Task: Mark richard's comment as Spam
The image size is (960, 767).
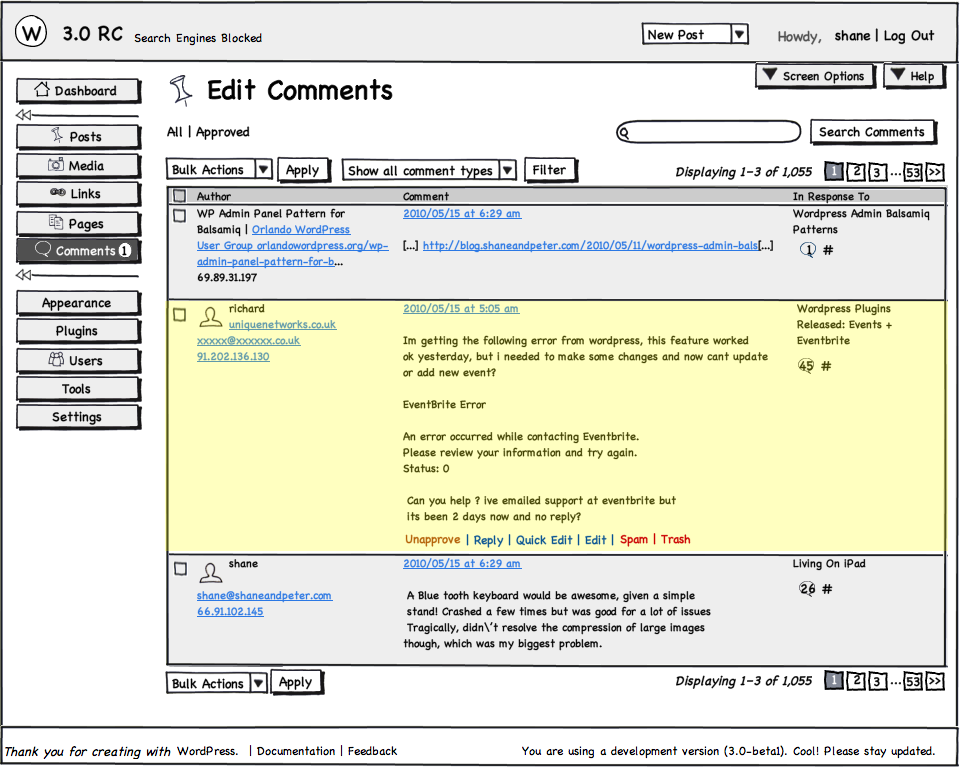Action: pyautogui.click(x=634, y=539)
